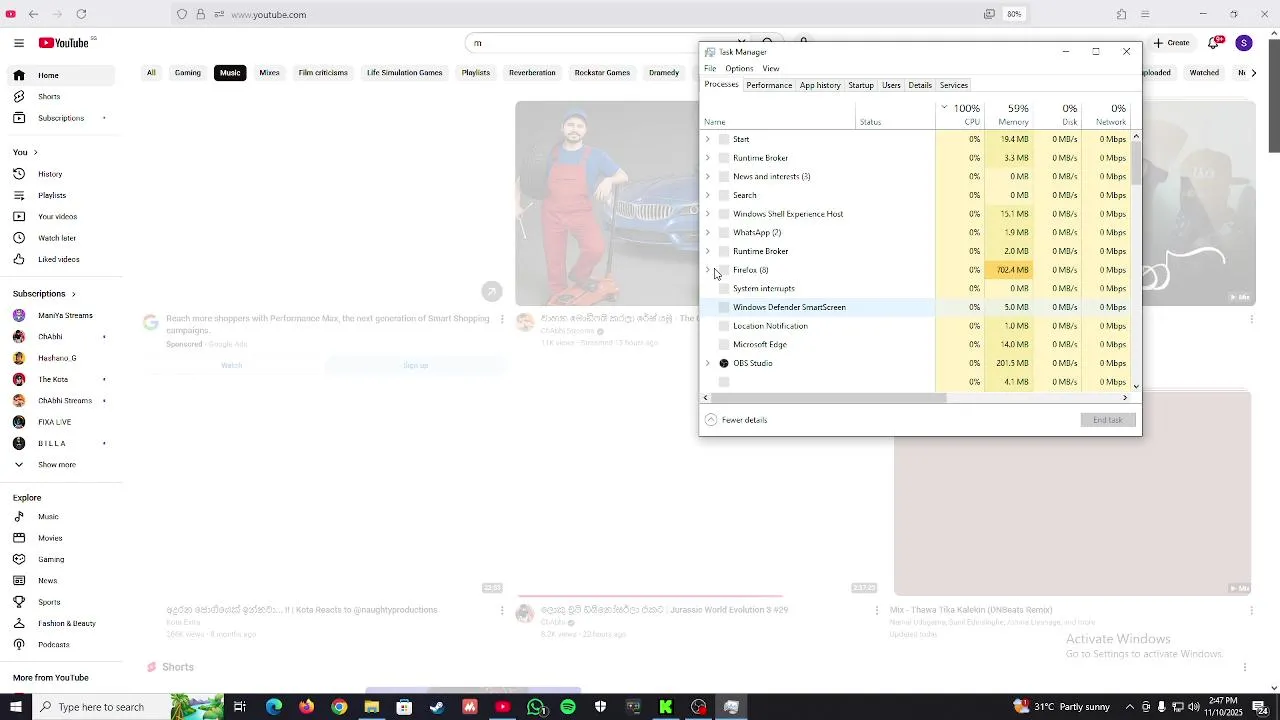This screenshot has height=720, width=1280.
Task: Expand Show more subscriptions
Action: pyautogui.click(x=60, y=465)
